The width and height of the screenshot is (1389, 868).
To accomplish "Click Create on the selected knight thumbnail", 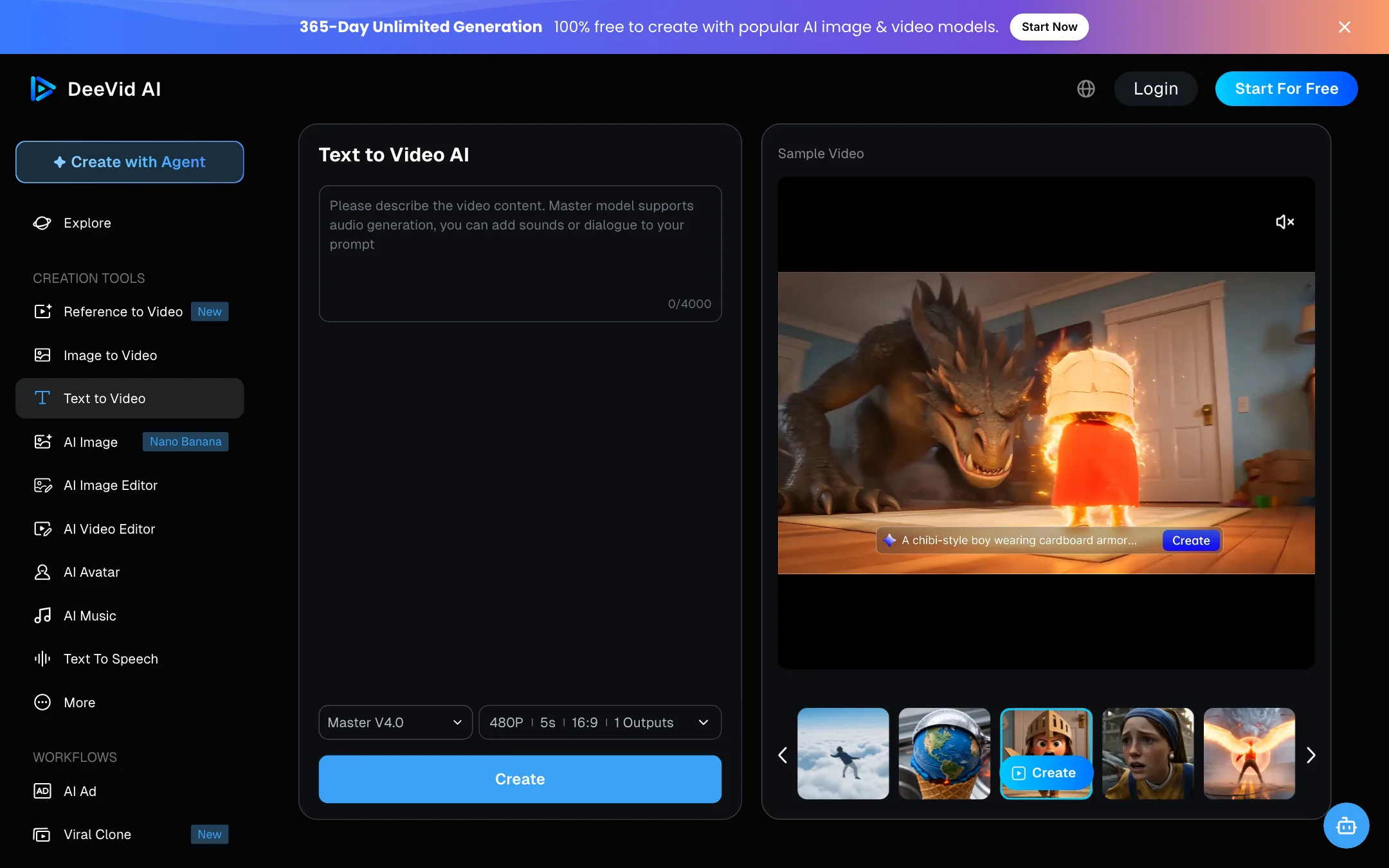I will click(x=1046, y=773).
